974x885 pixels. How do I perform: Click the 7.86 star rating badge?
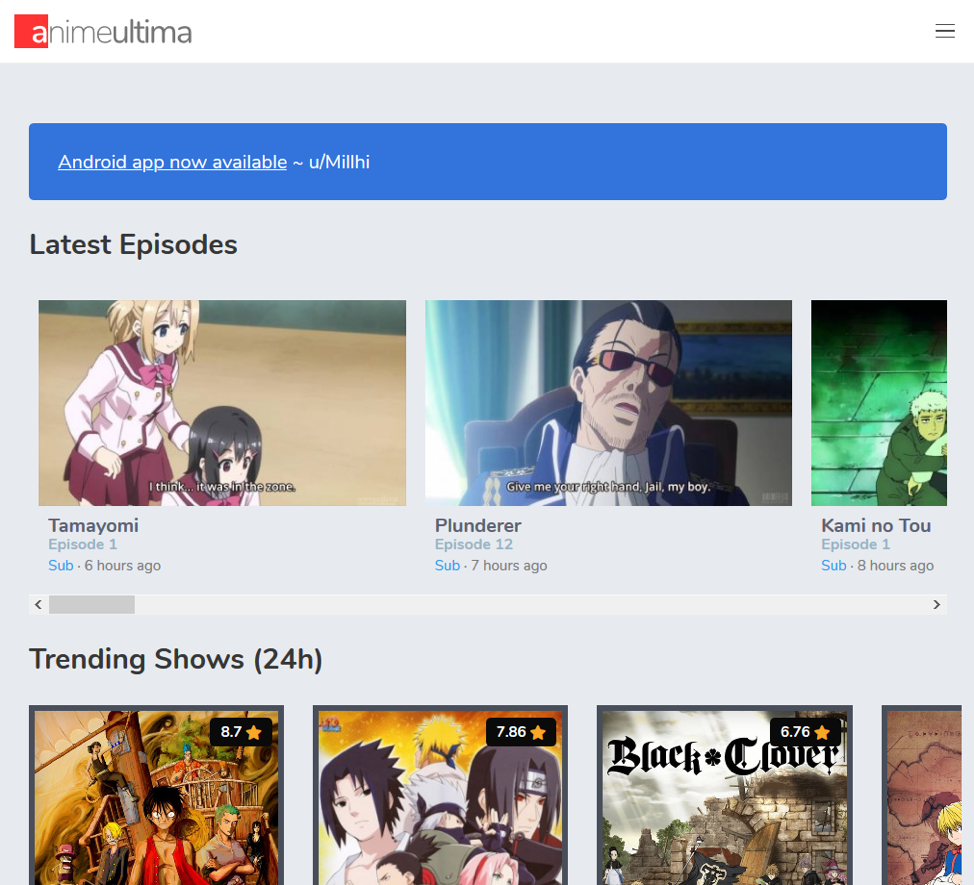click(521, 732)
